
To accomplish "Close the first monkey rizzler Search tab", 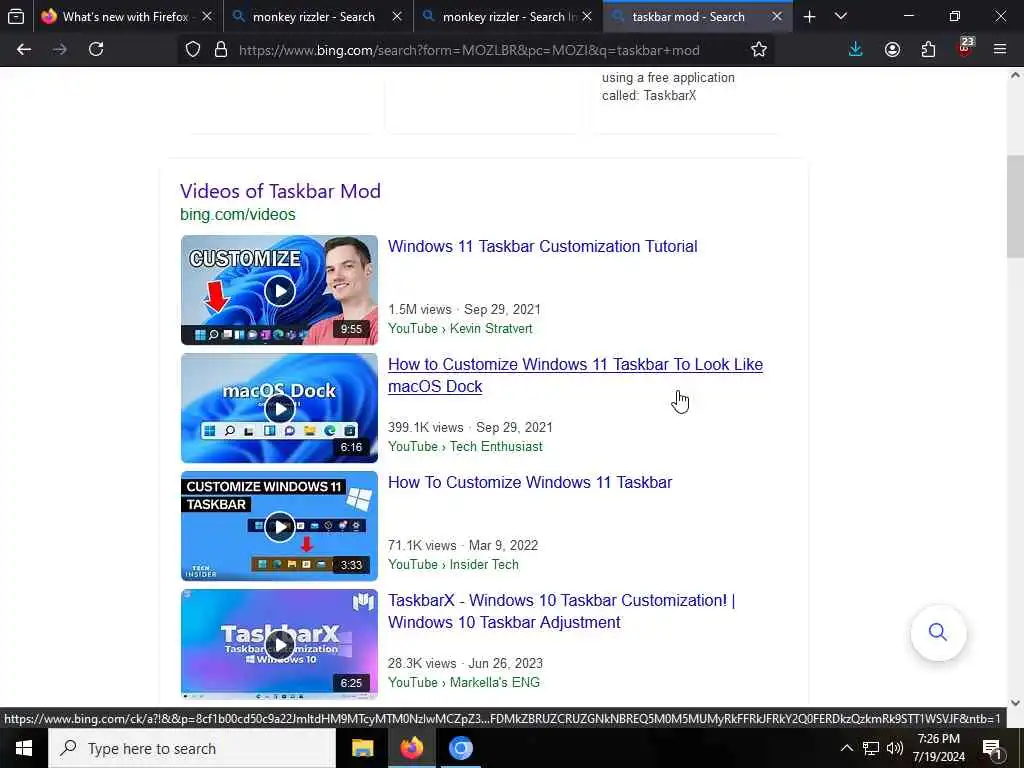I will tap(397, 16).
